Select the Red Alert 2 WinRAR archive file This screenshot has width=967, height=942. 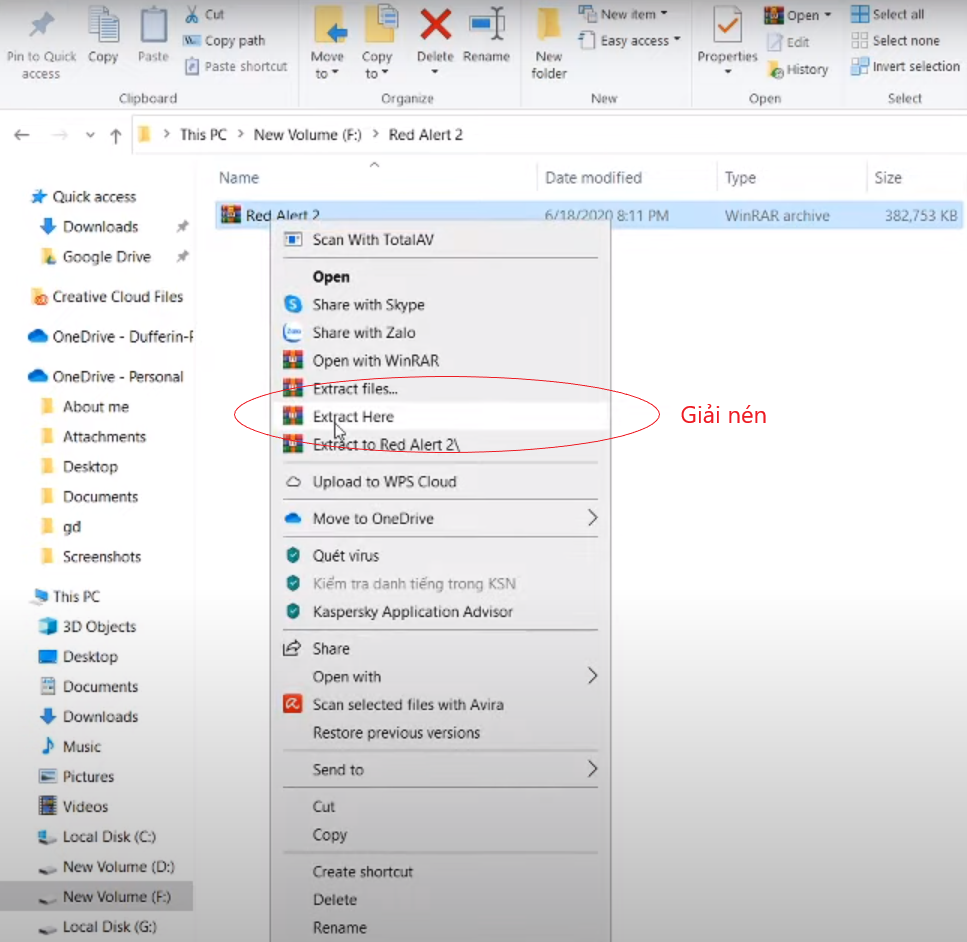point(588,215)
